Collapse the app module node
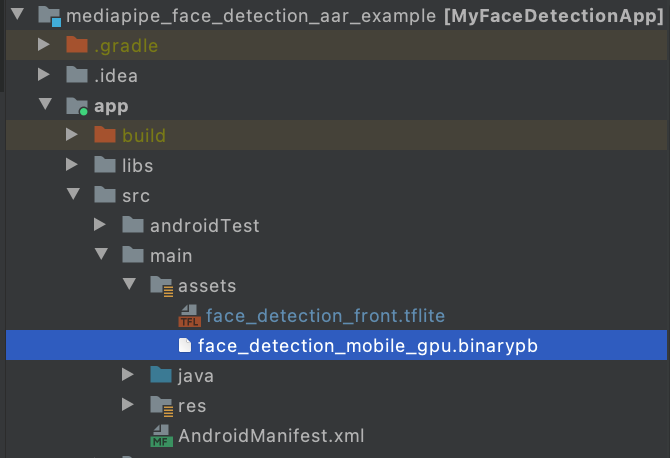Viewport: 670px width, 458px height. (x=43, y=106)
